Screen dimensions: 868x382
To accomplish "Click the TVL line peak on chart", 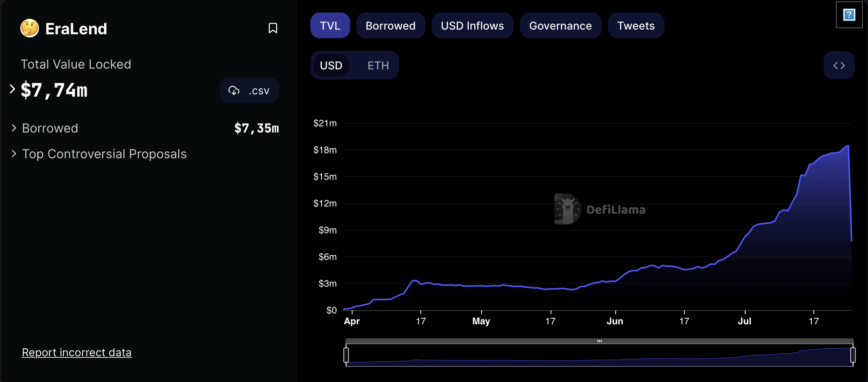I will 848,146.
